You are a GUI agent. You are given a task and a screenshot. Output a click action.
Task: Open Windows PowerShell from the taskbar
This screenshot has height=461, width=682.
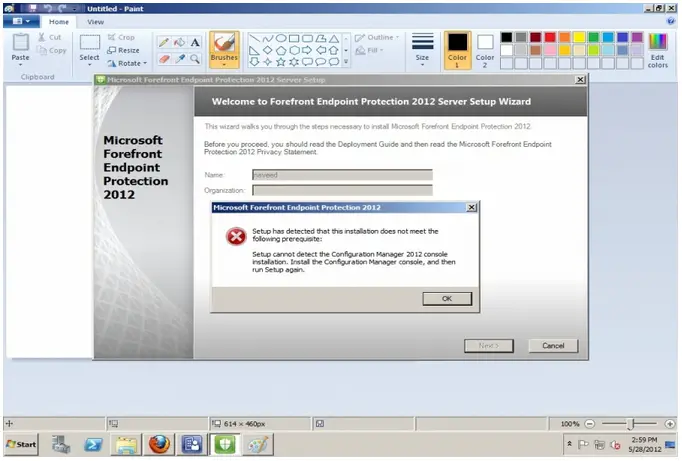94,444
